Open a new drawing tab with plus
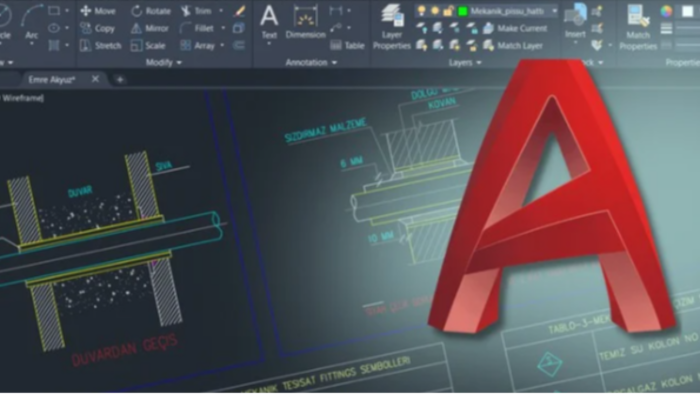Image resolution: width=700 pixels, height=394 pixels. click(120, 79)
